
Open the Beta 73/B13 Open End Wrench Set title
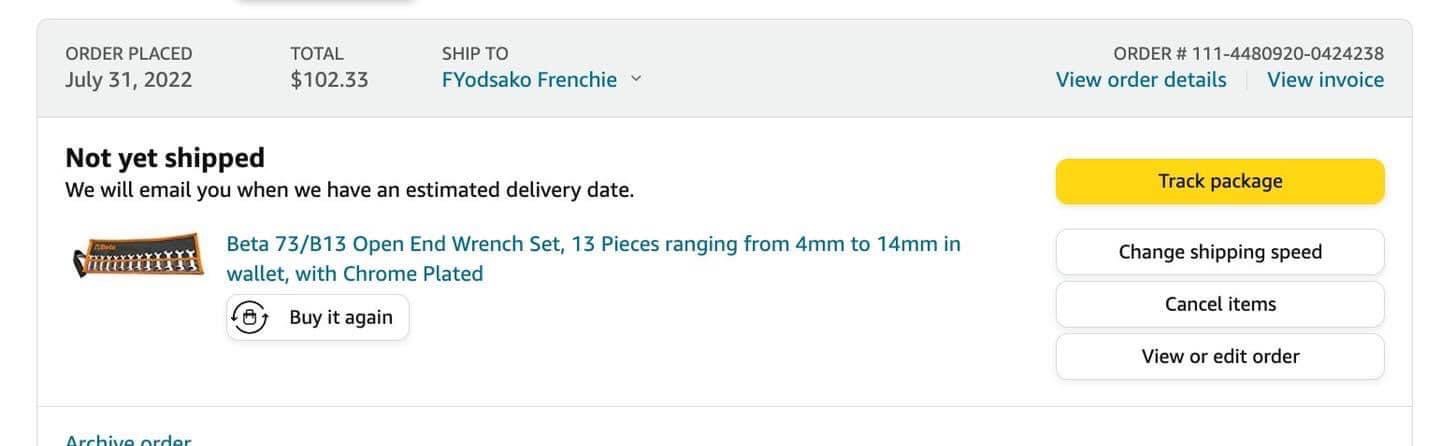point(593,259)
